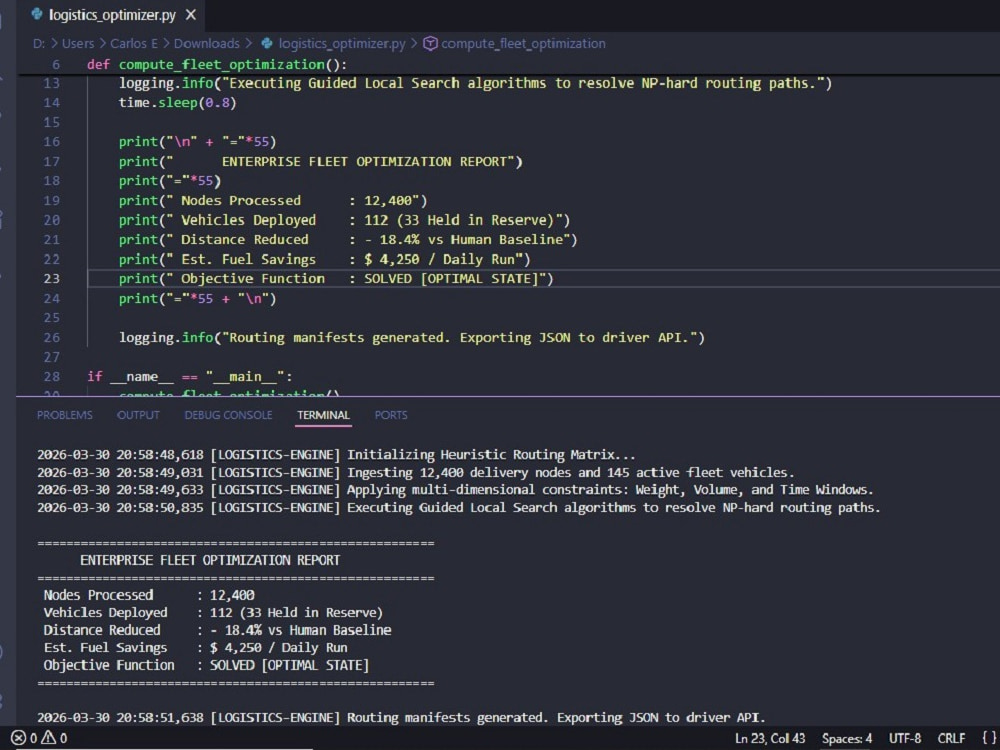
Task: Click terminal line 'Routing manifests generated'
Action: pos(401,717)
